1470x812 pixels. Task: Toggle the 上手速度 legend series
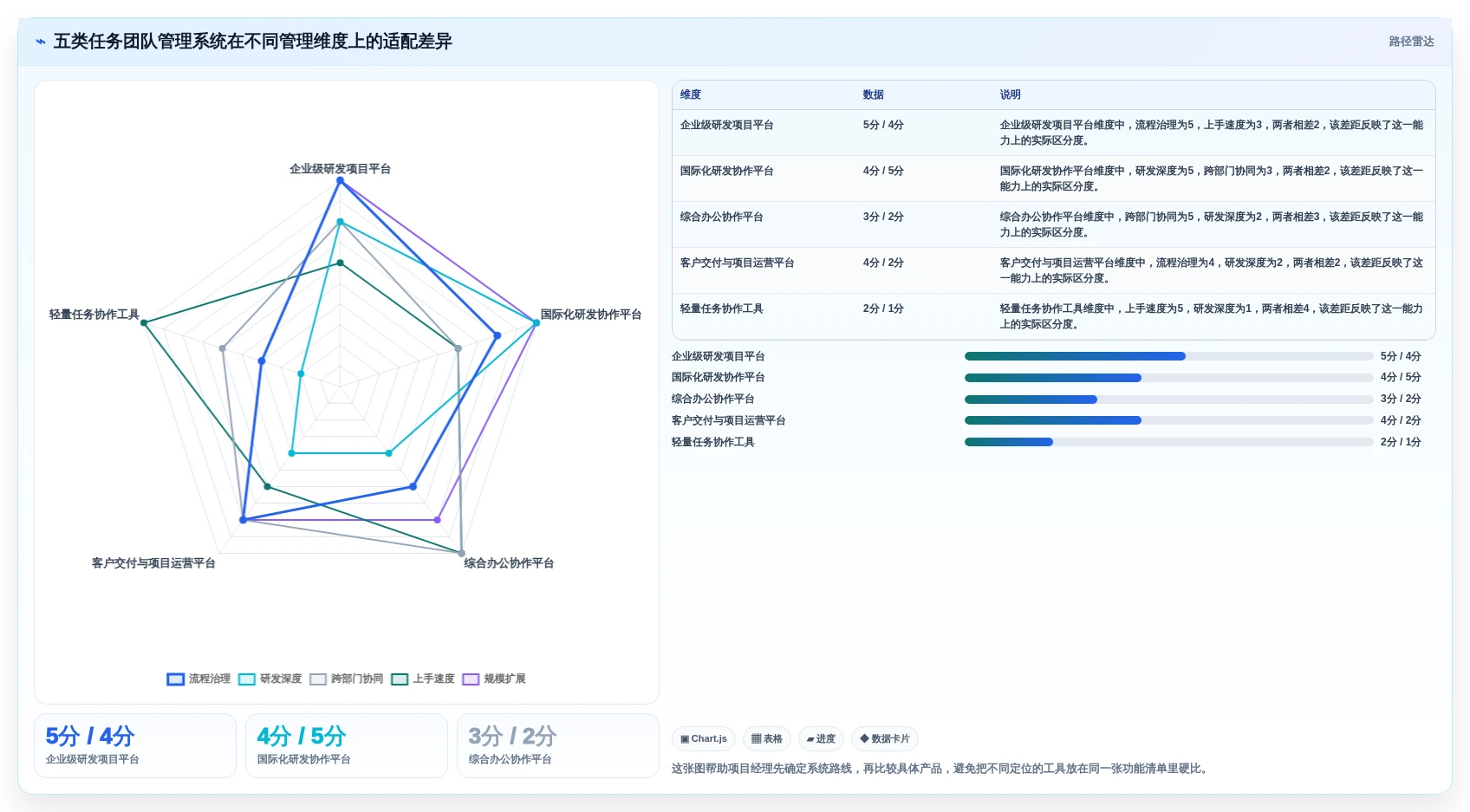tap(422, 679)
